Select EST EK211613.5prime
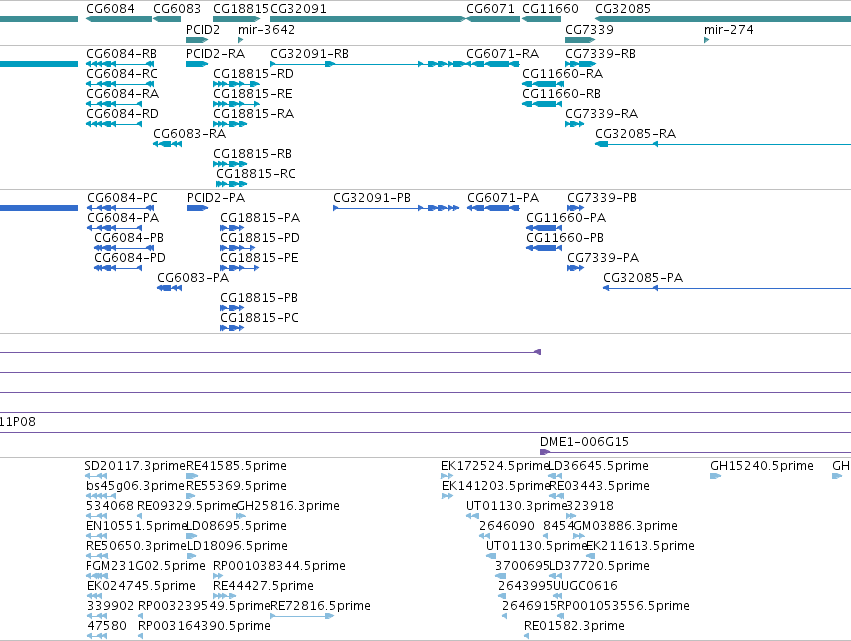This screenshot has height=641, width=851. coord(640,545)
